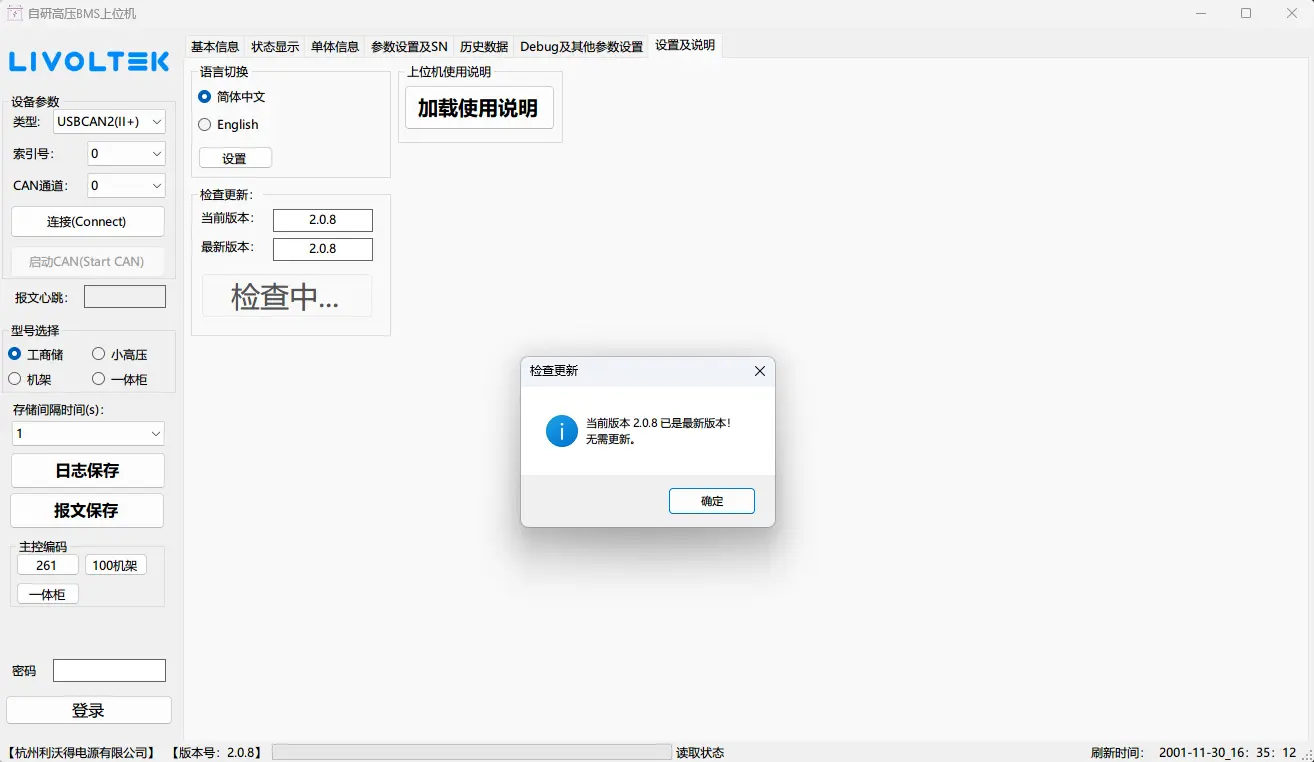The width and height of the screenshot is (1314, 762).
Task: Open the CAN通道 dropdown
Action: tap(125, 186)
